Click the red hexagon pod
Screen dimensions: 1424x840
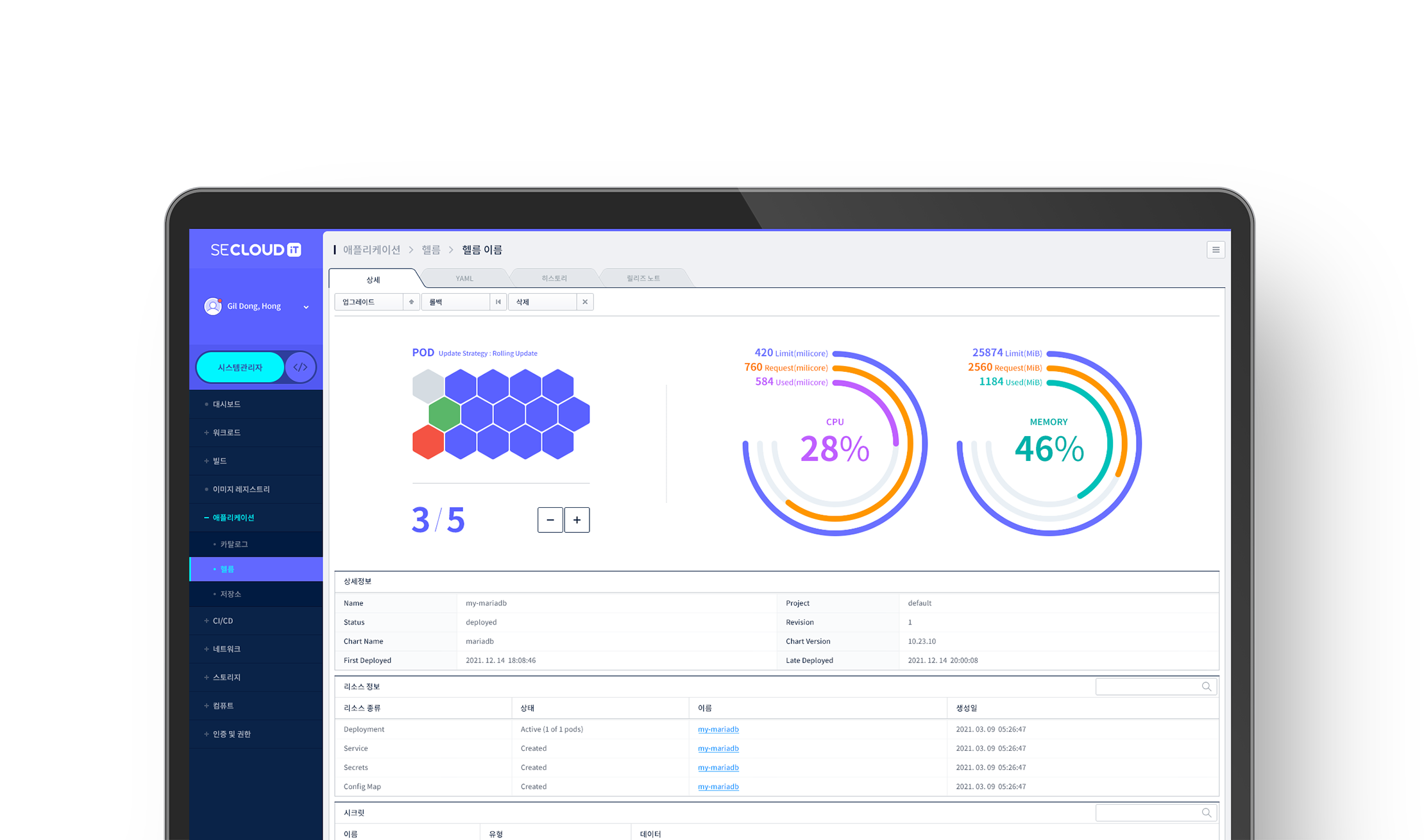tap(428, 442)
